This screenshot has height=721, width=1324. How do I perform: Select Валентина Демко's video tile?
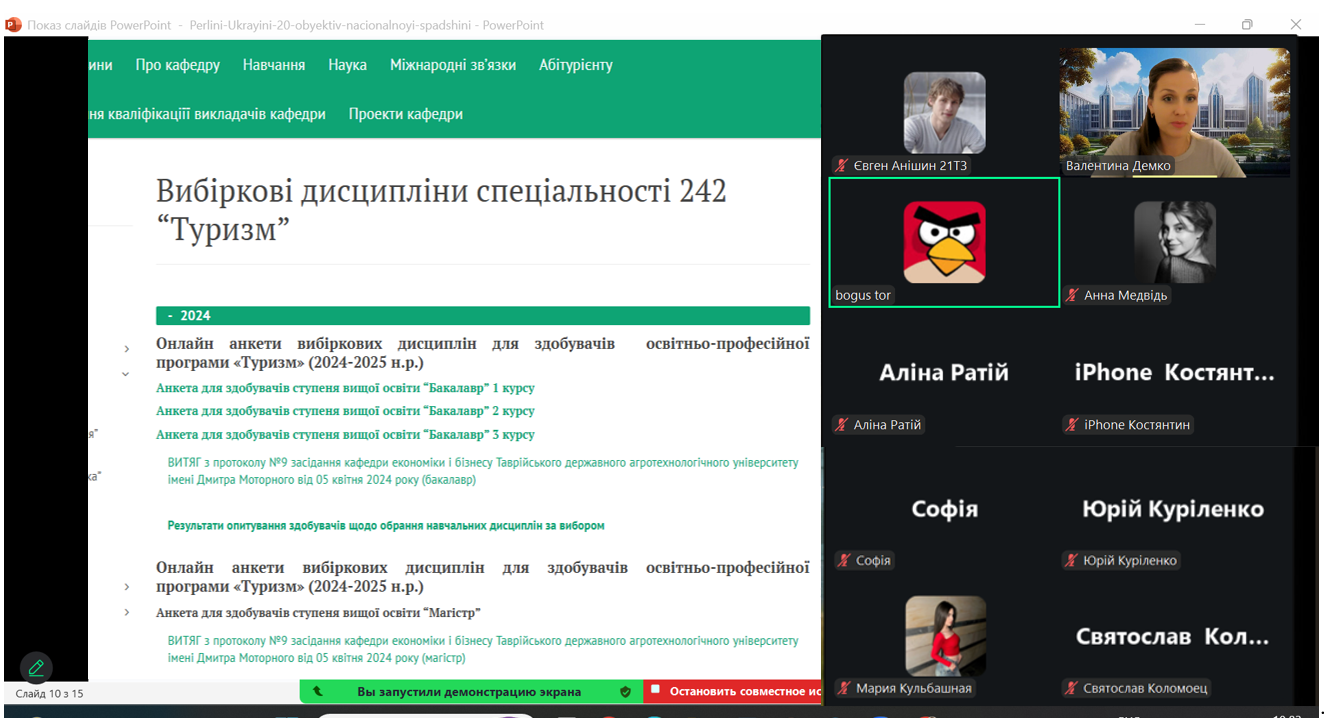click(1175, 112)
